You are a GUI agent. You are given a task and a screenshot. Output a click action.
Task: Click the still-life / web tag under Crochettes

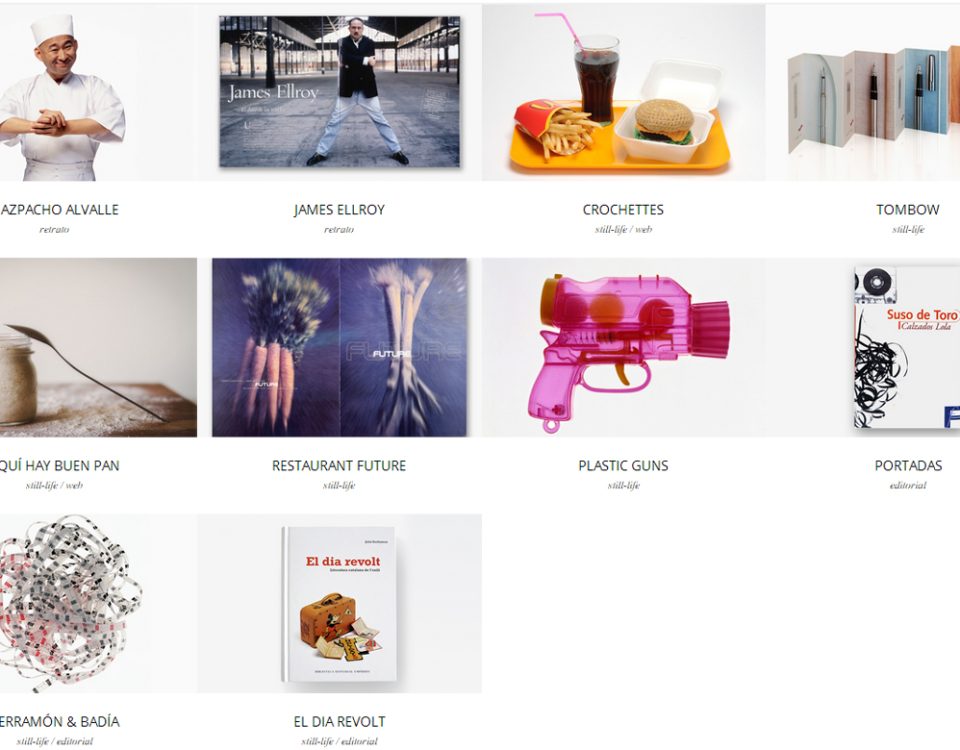point(623,230)
